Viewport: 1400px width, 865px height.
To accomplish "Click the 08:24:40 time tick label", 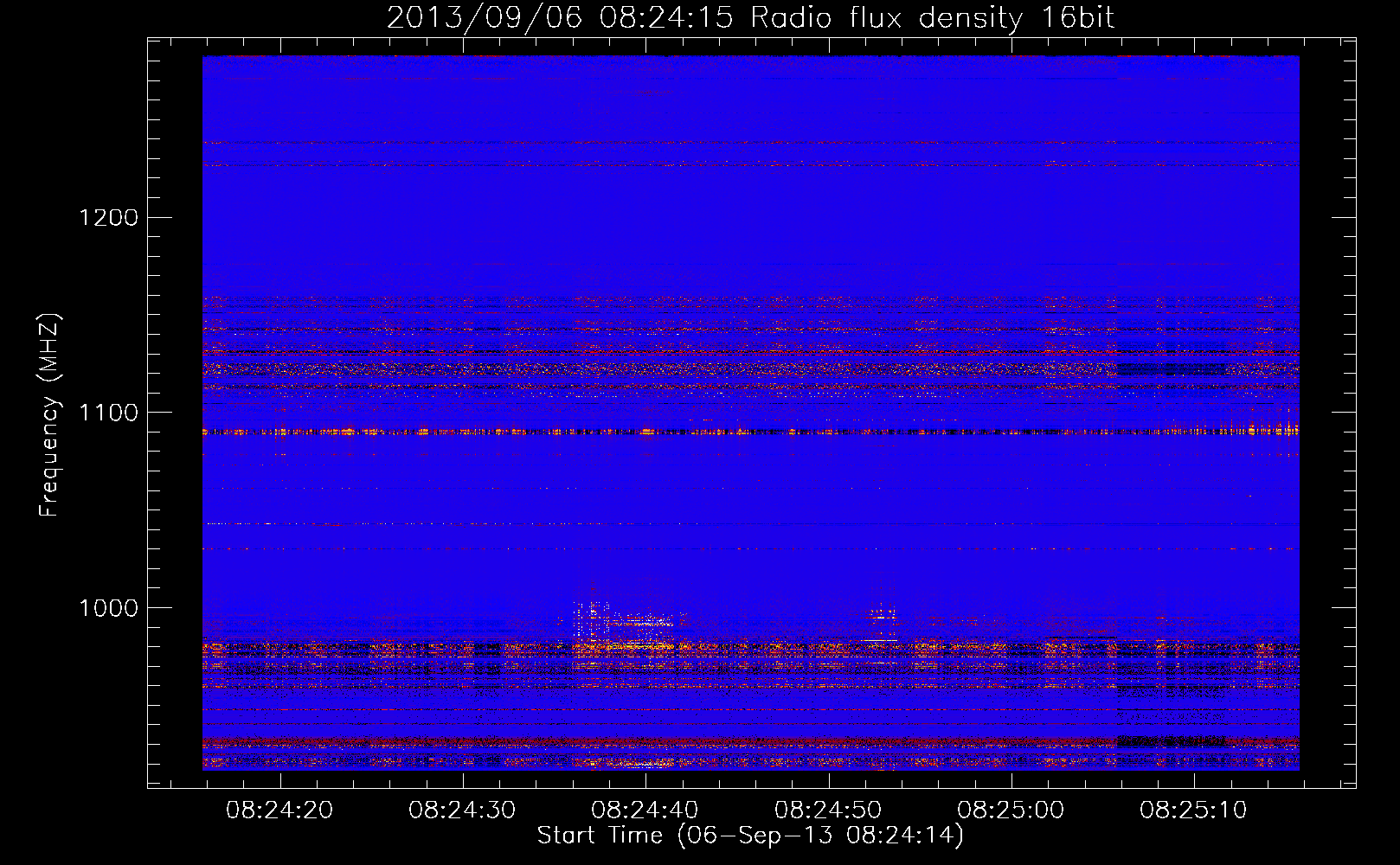I will (645, 811).
